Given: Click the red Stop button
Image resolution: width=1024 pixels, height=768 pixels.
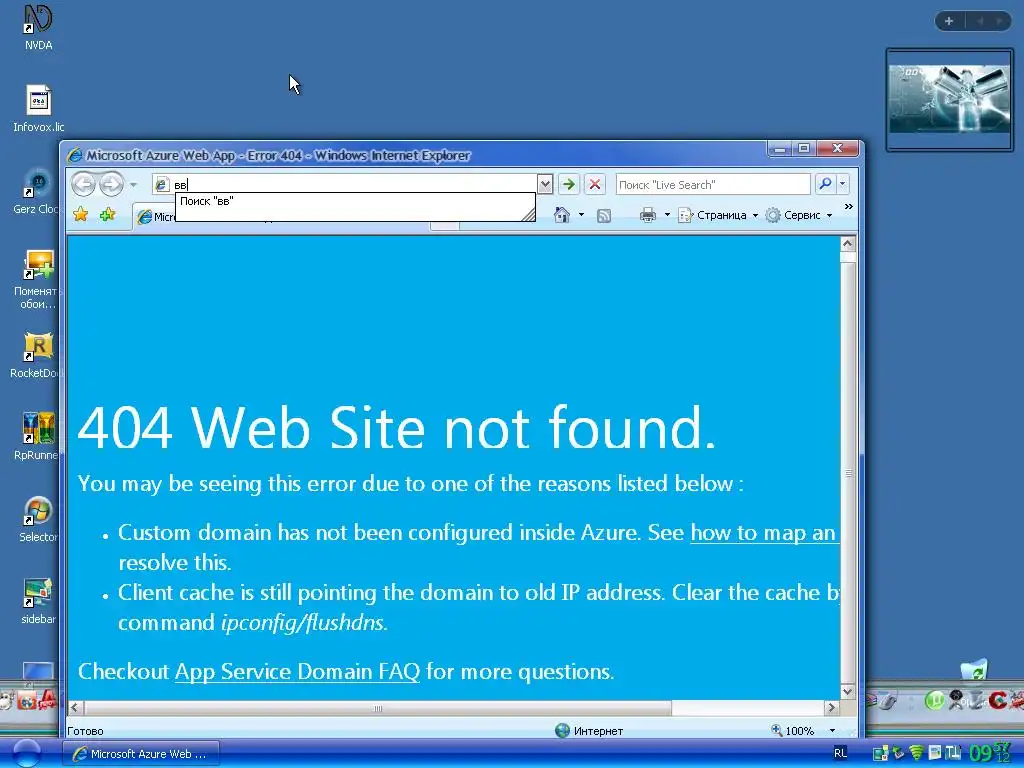Looking at the screenshot, I should coord(594,185).
